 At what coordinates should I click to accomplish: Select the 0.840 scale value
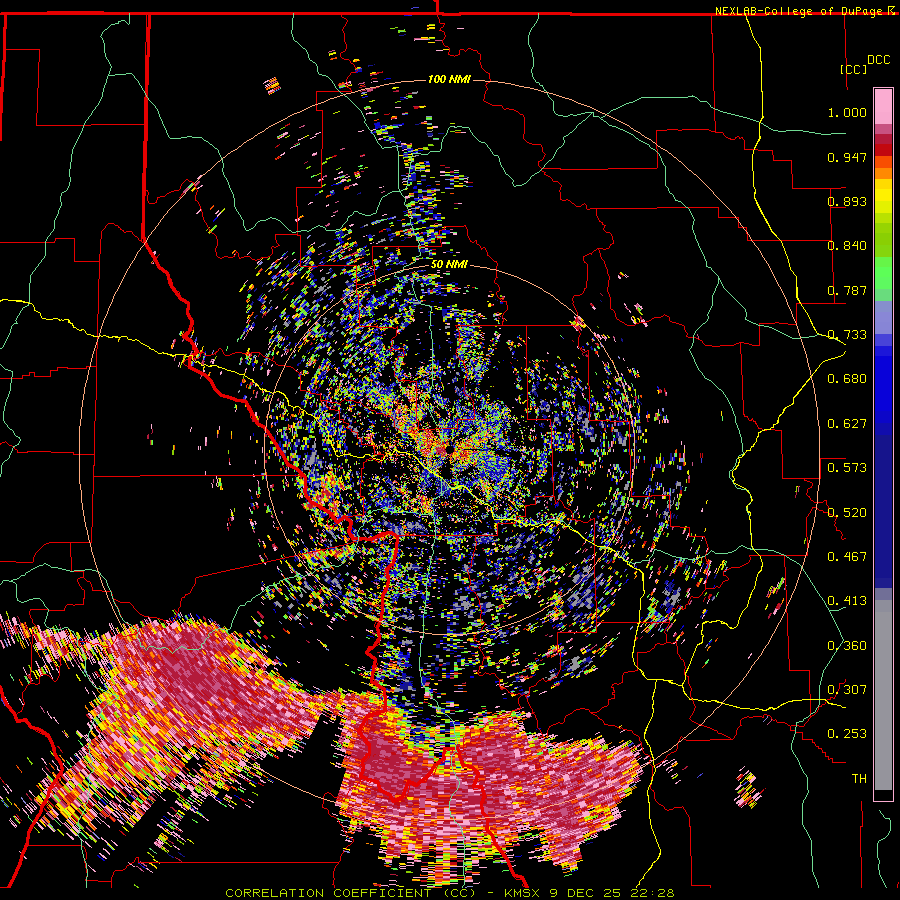[x=847, y=246]
